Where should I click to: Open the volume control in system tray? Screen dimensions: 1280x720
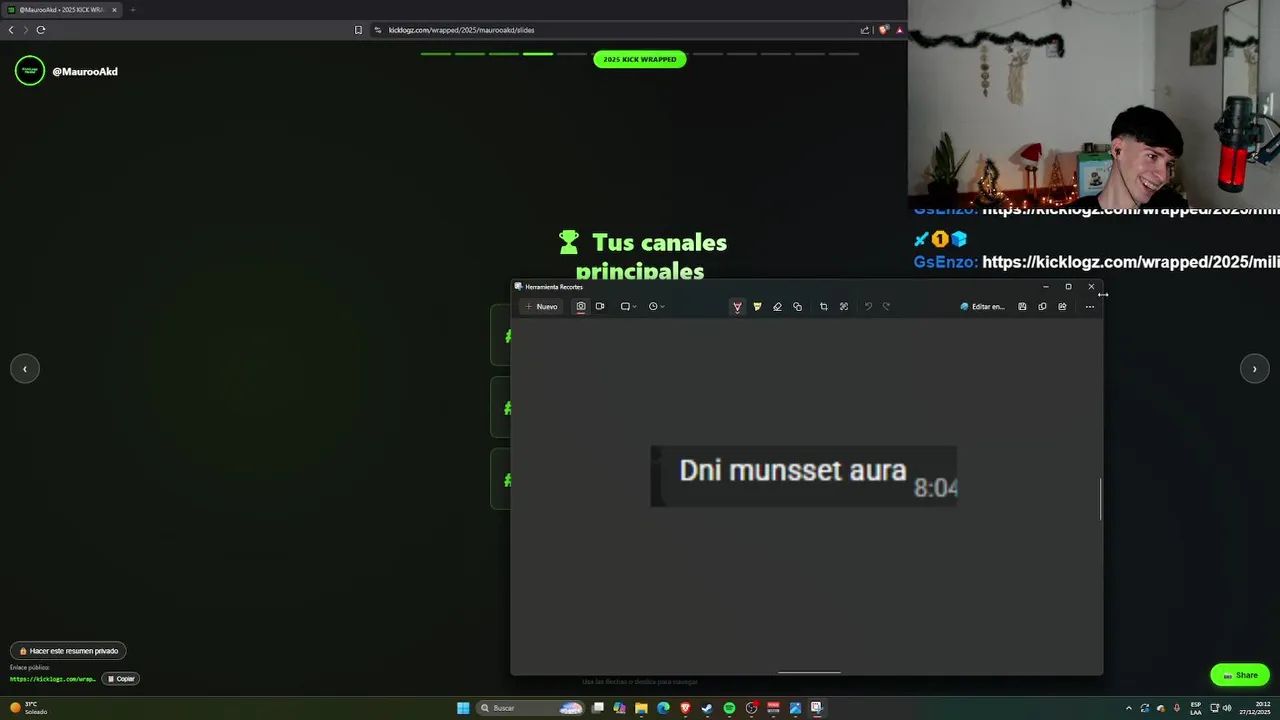click(x=1227, y=708)
